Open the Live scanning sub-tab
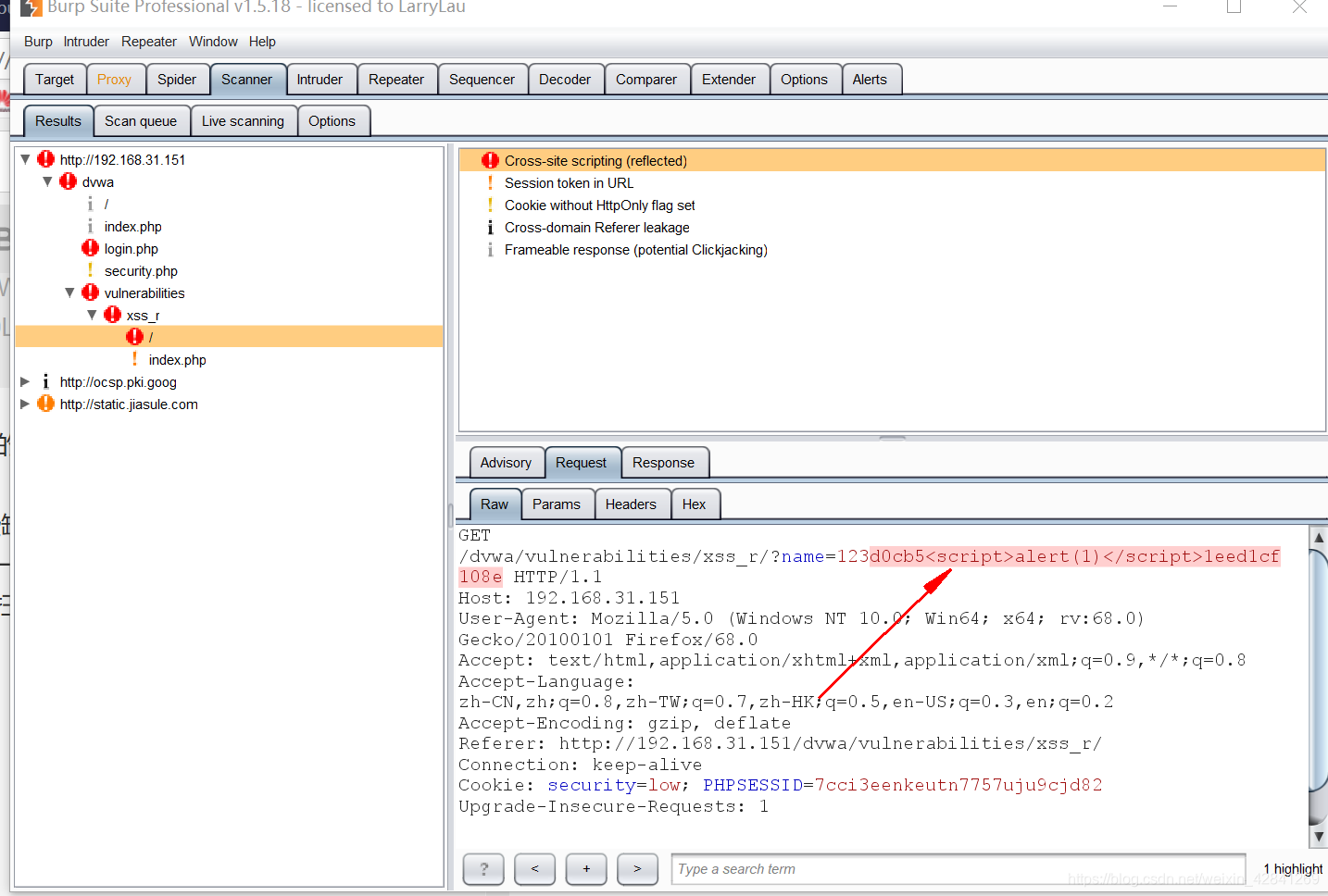 pyautogui.click(x=244, y=121)
